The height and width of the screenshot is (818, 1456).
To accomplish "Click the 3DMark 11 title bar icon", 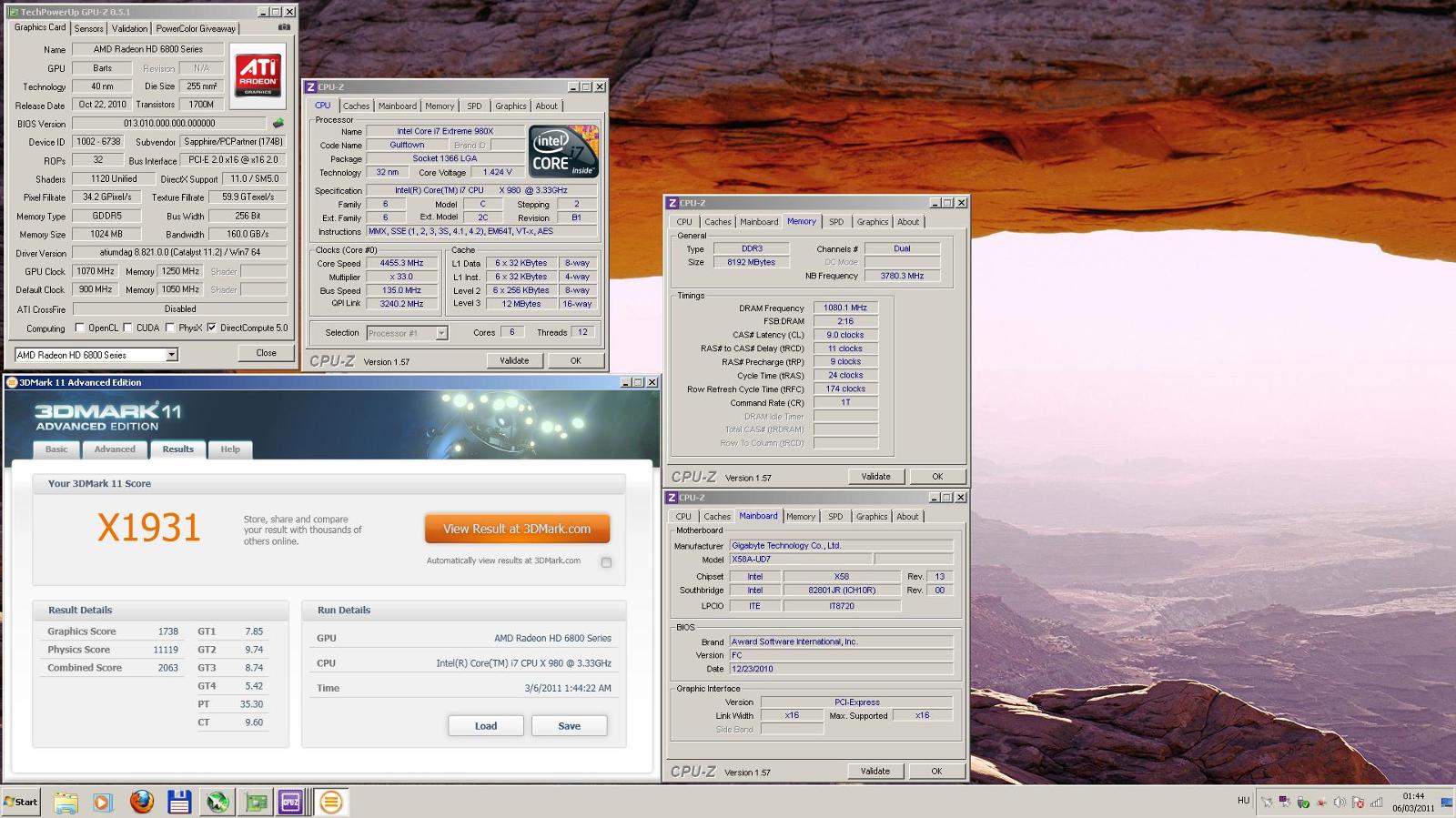I will pos(11,382).
